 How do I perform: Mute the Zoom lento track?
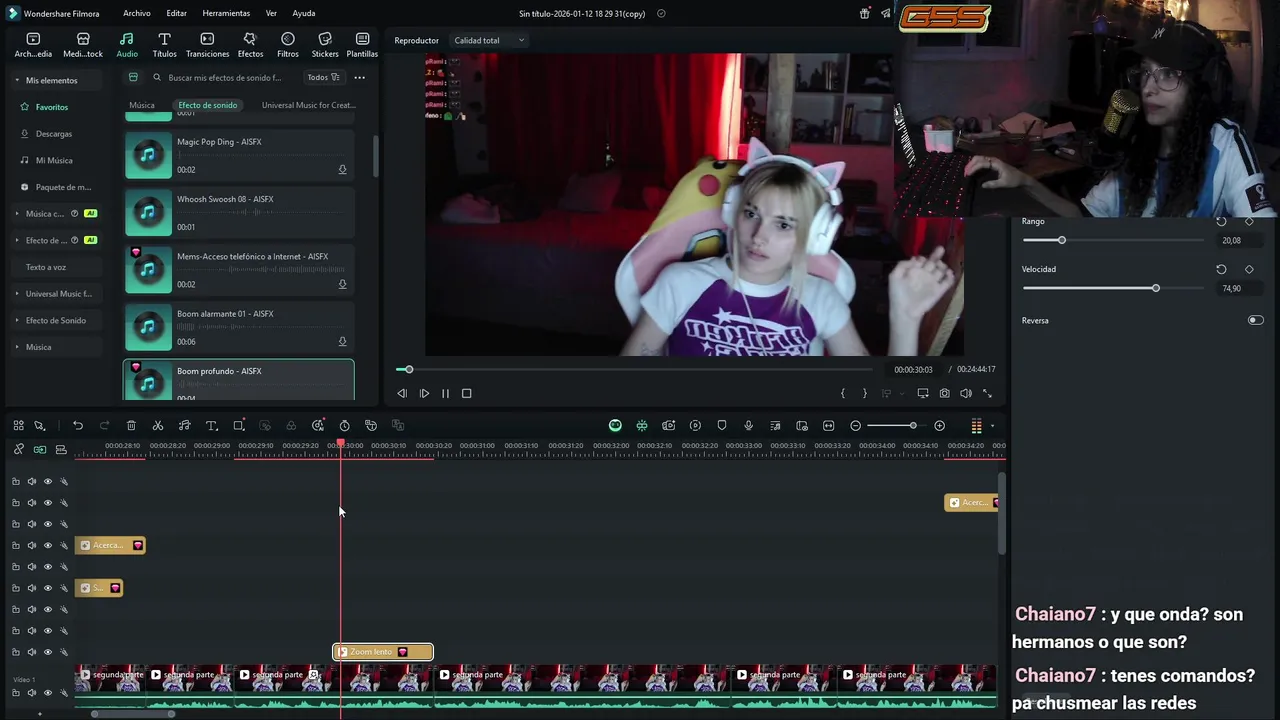(31, 652)
